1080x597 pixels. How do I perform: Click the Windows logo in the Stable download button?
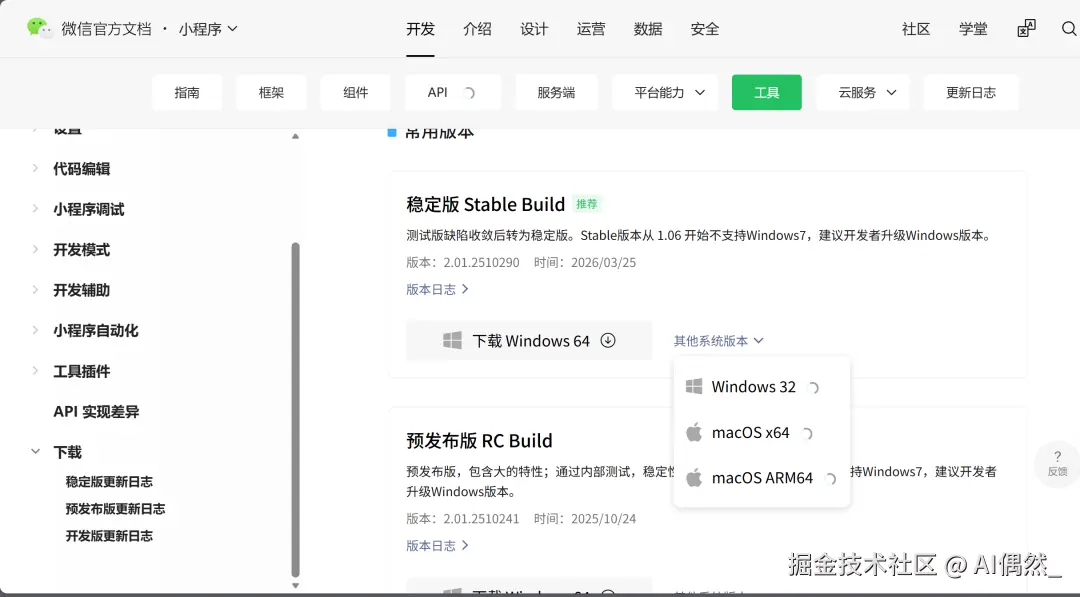pos(453,340)
